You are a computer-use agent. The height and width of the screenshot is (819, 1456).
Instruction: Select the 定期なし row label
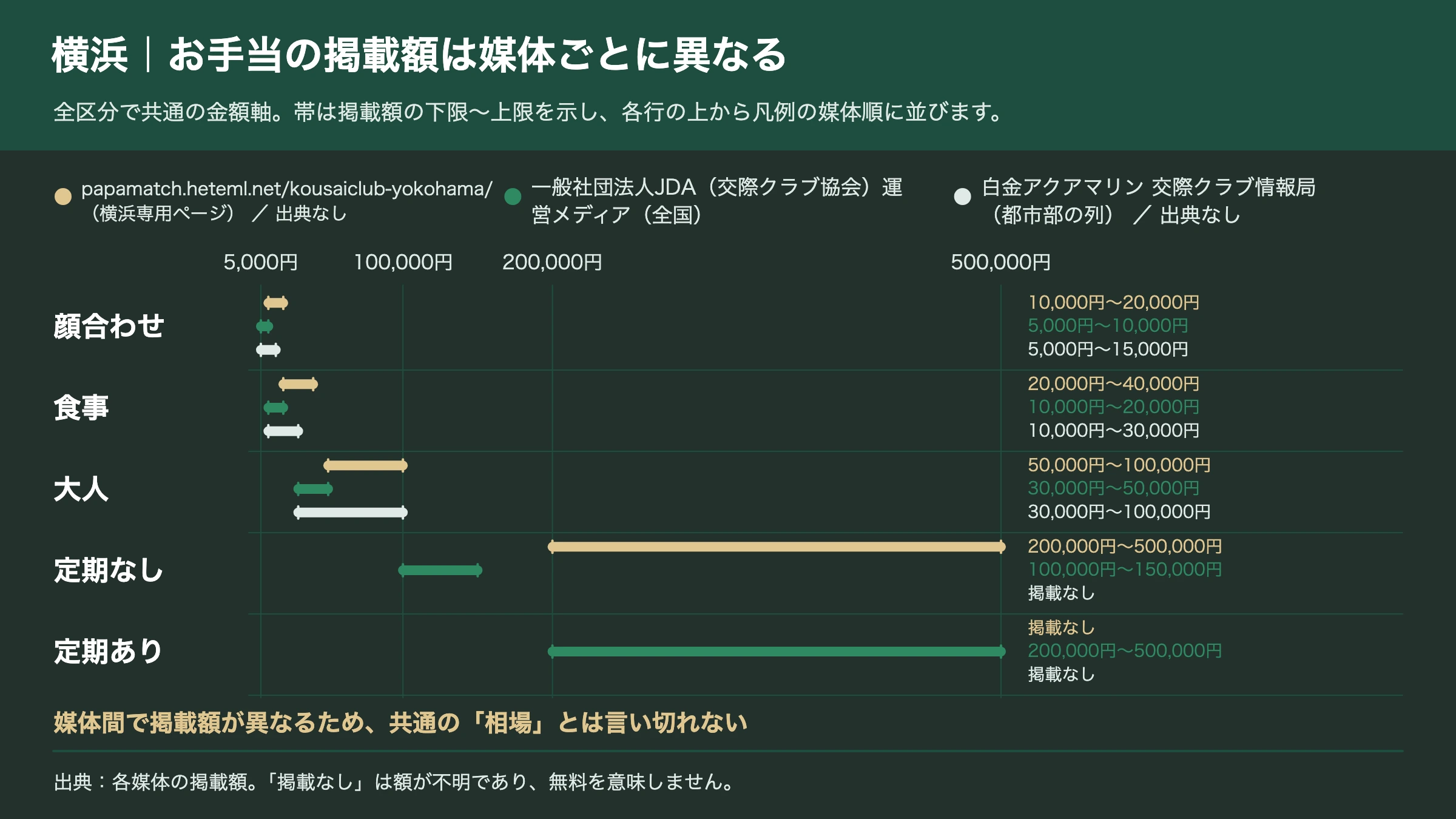(109, 570)
